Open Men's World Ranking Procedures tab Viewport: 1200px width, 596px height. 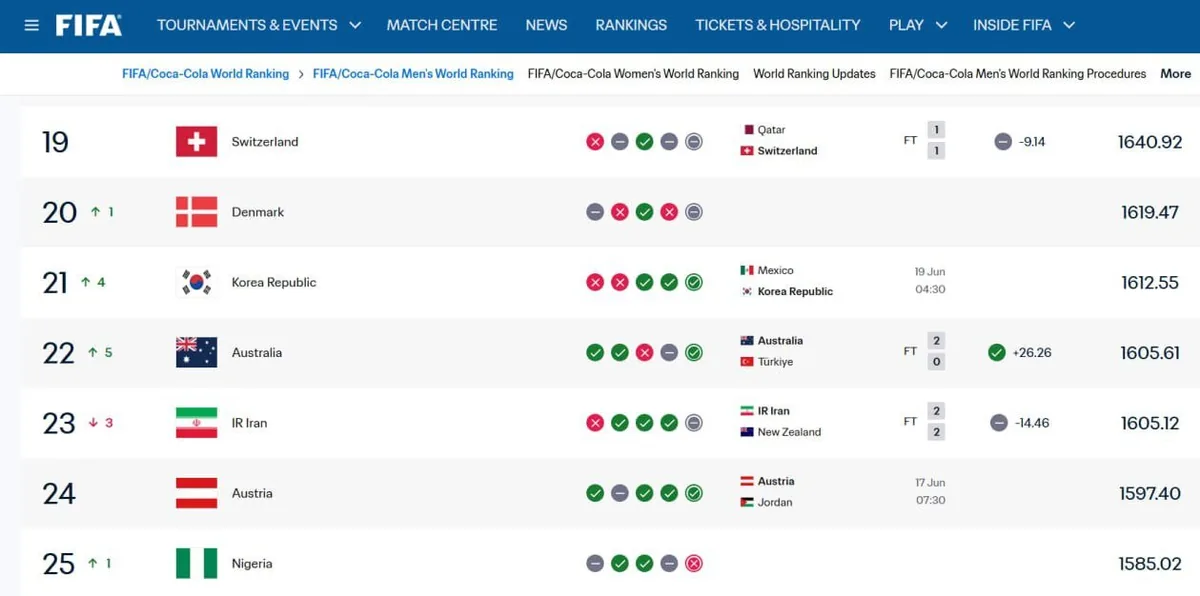point(1018,74)
